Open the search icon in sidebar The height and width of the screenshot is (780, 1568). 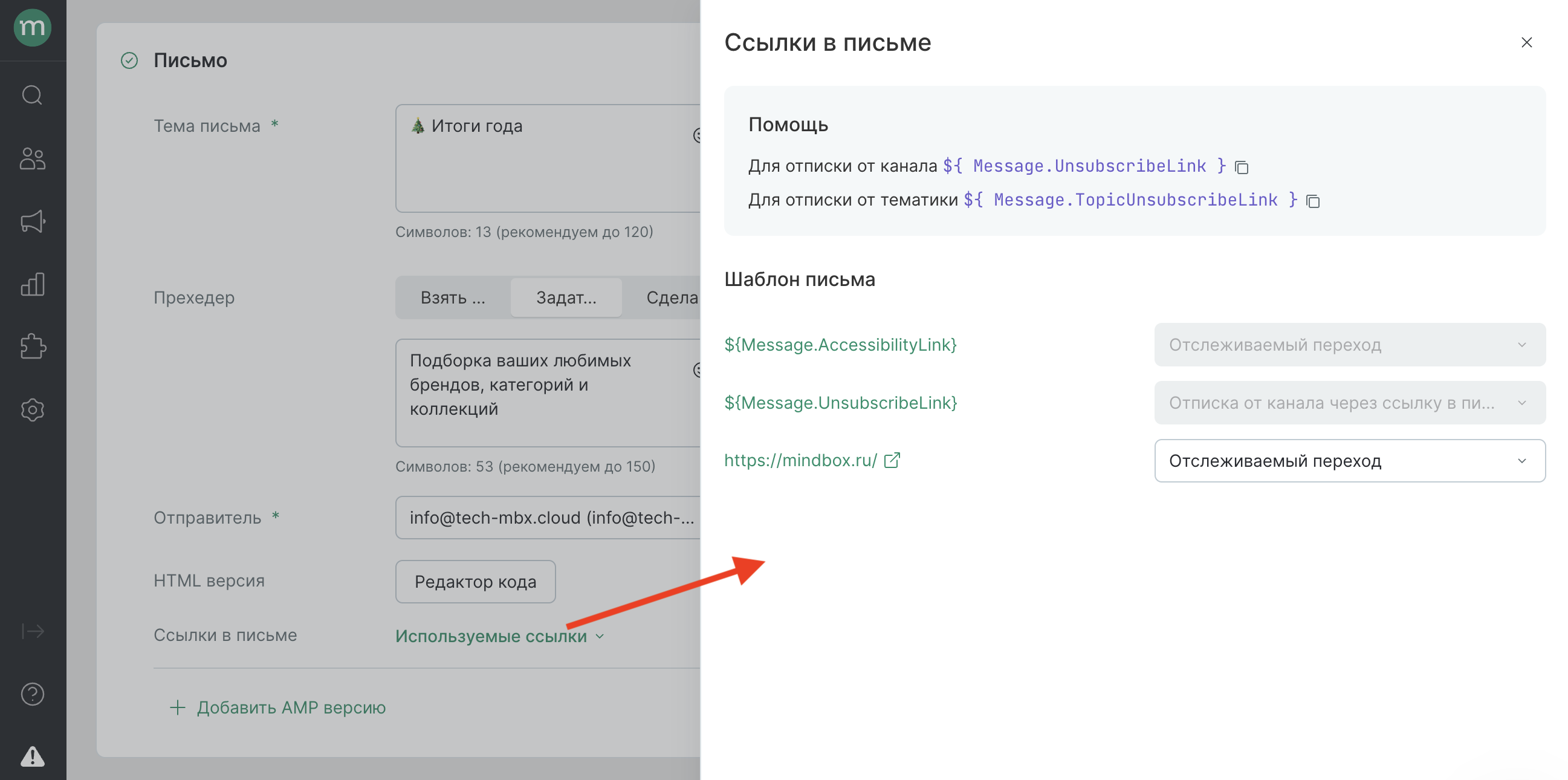pyautogui.click(x=32, y=95)
